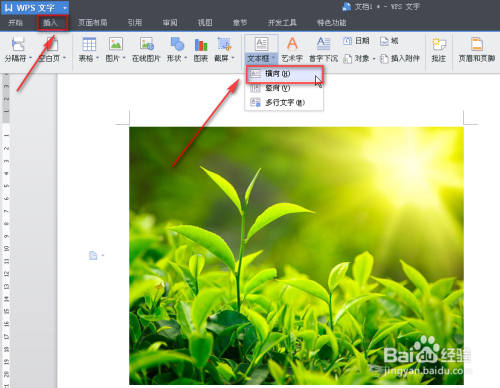The width and height of the screenshot is (500, 388).
Task: Click 插入附件 insert attachment
Action: (400, 59)
